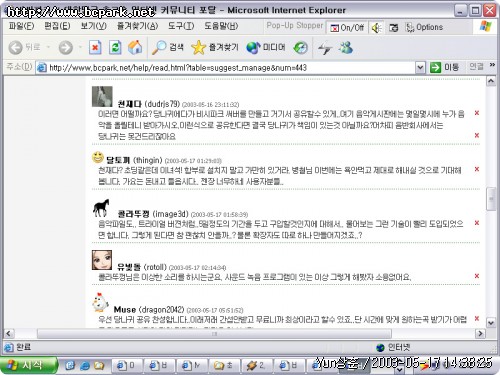The height and width of the screenshot is (375, 500).
Task: Open the dropdown arrow next to Forward
Action: tap(80, 47)
